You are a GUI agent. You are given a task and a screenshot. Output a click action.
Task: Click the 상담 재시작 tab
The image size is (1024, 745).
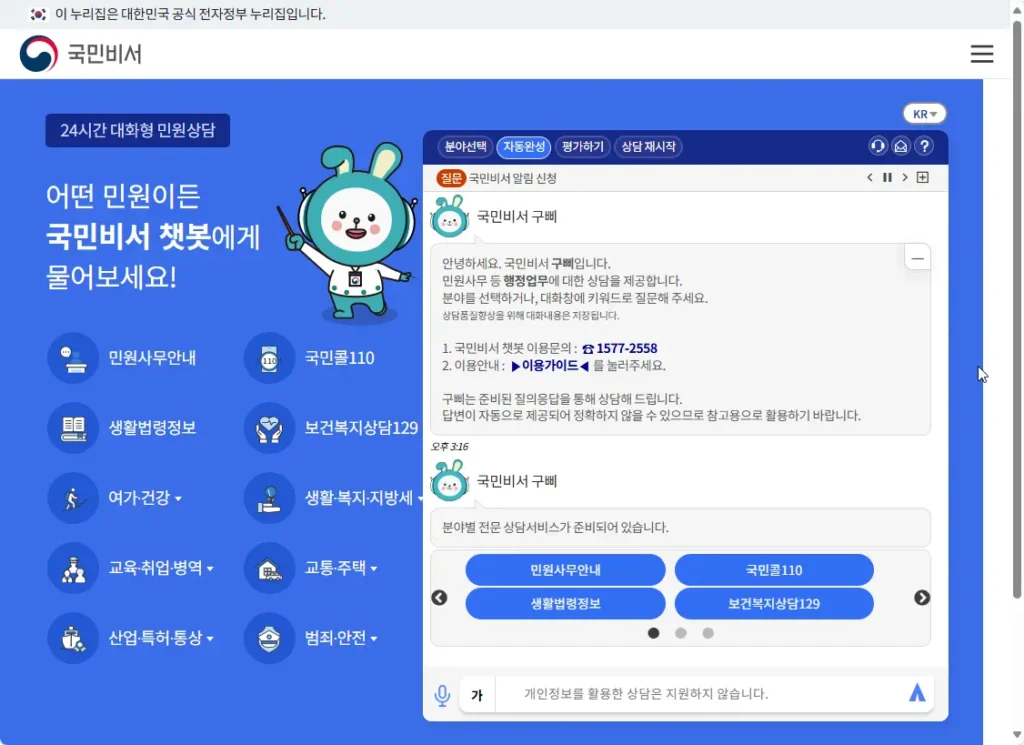647,146
